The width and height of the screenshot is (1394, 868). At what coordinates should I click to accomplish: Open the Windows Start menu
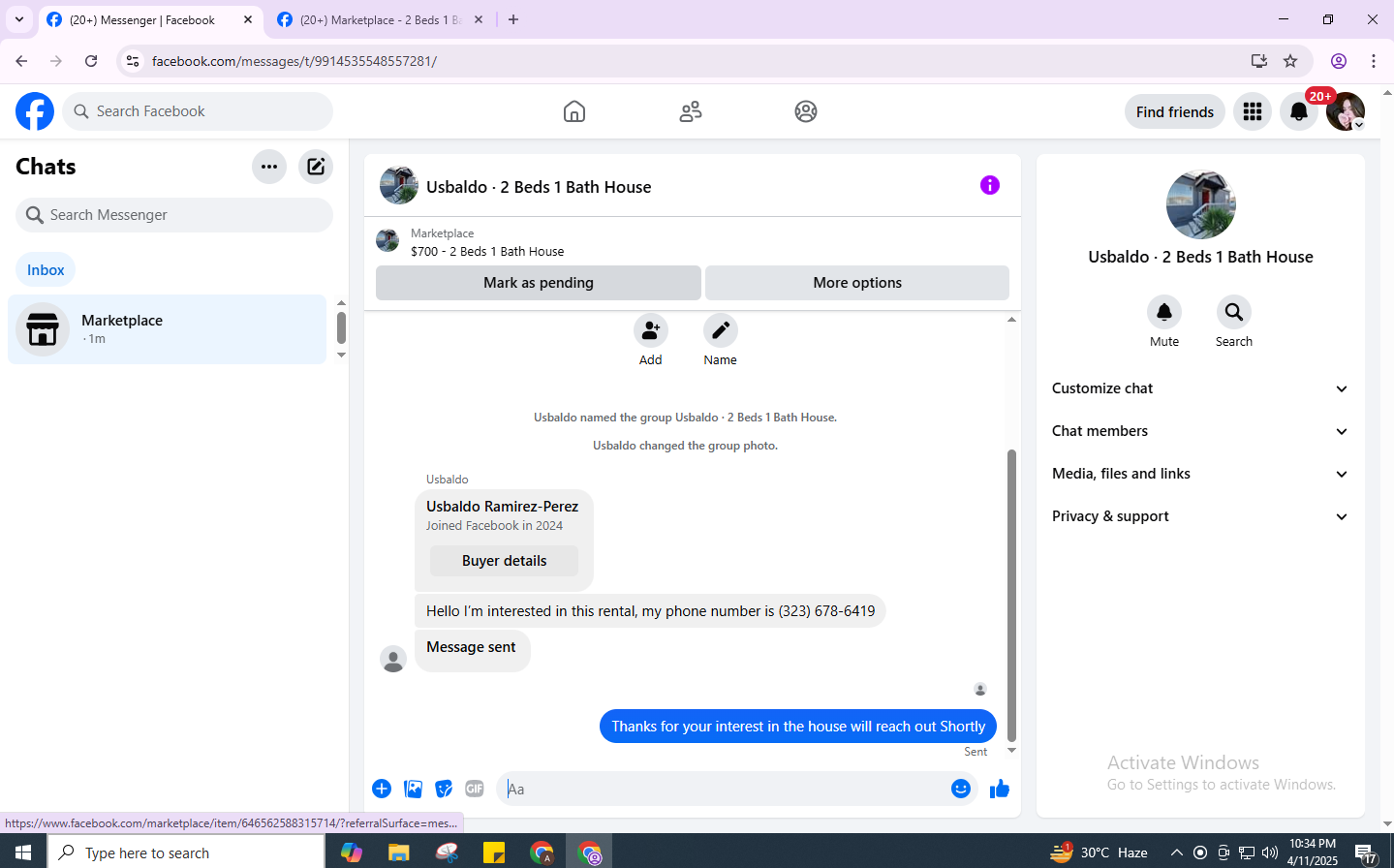tap(23, 852)
